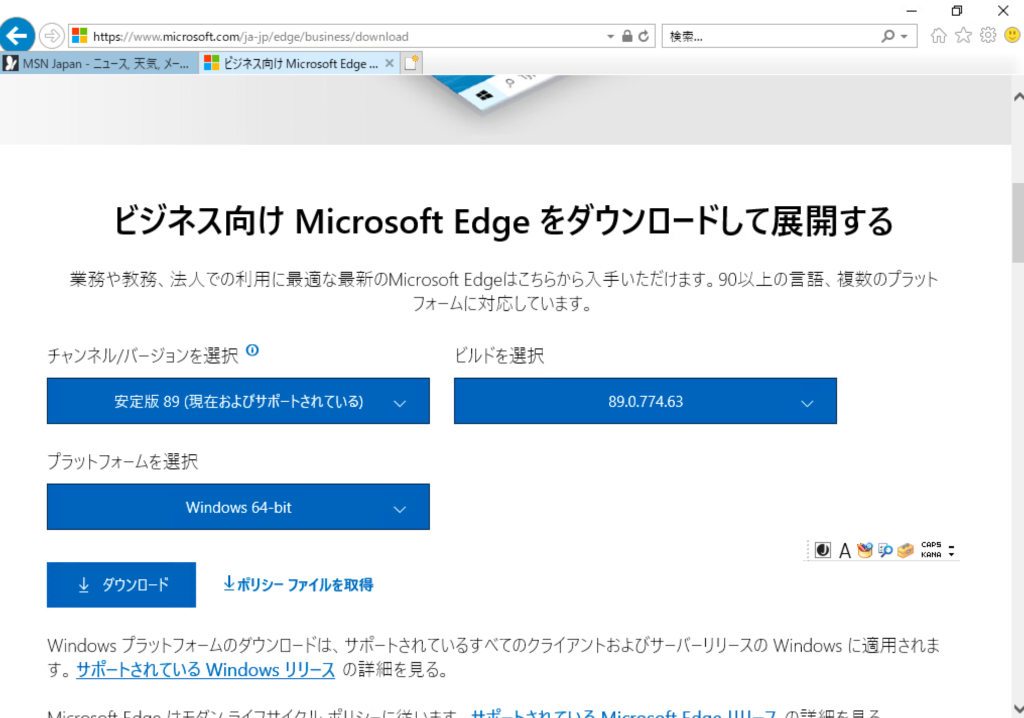Click the smiley feedback icon
This screenshot has width=1024, height=718.
pyautogui.click(x=1011, y=36)
